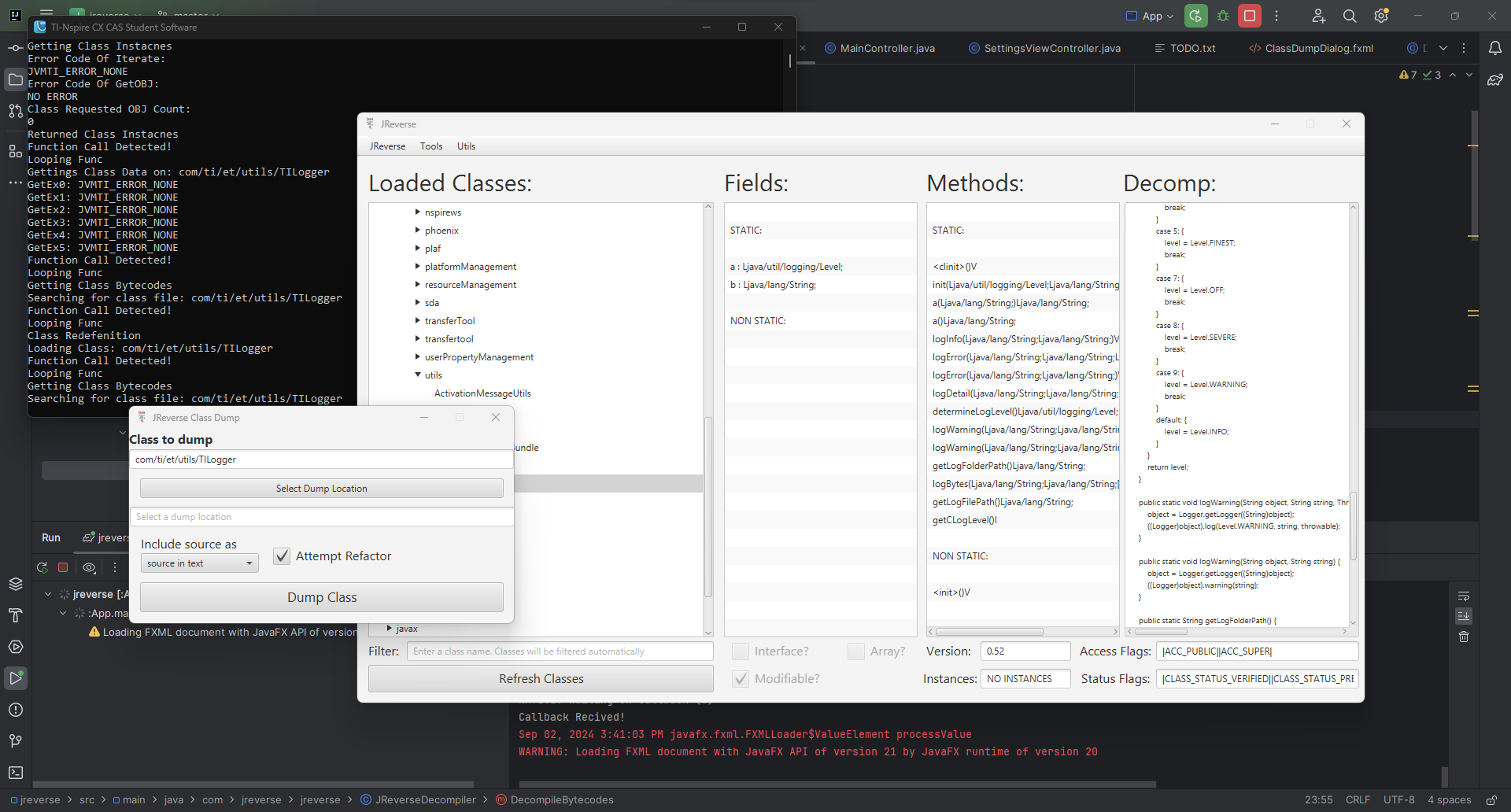
Task: Toggle the Array? checkbox in JReverse
Action: [x=856, y=651]
